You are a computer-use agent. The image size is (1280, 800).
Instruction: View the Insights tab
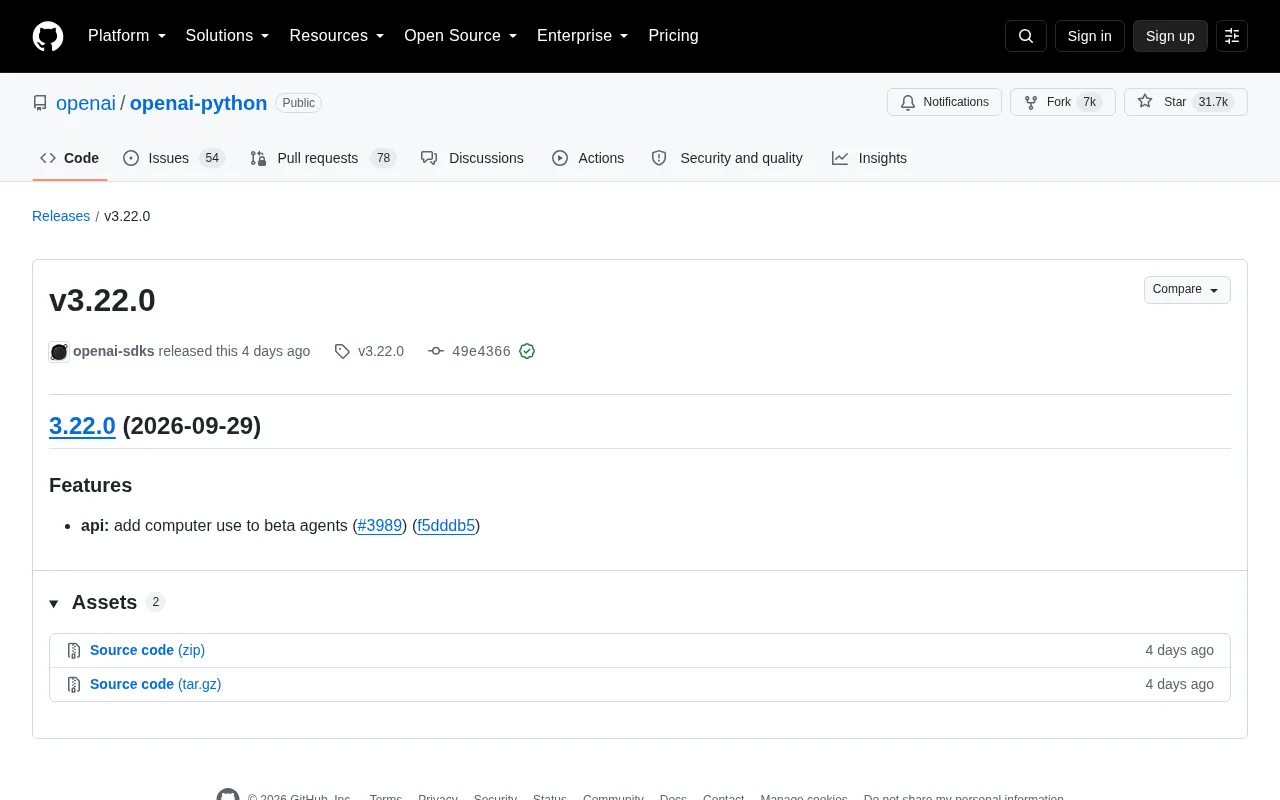point(869,158)
